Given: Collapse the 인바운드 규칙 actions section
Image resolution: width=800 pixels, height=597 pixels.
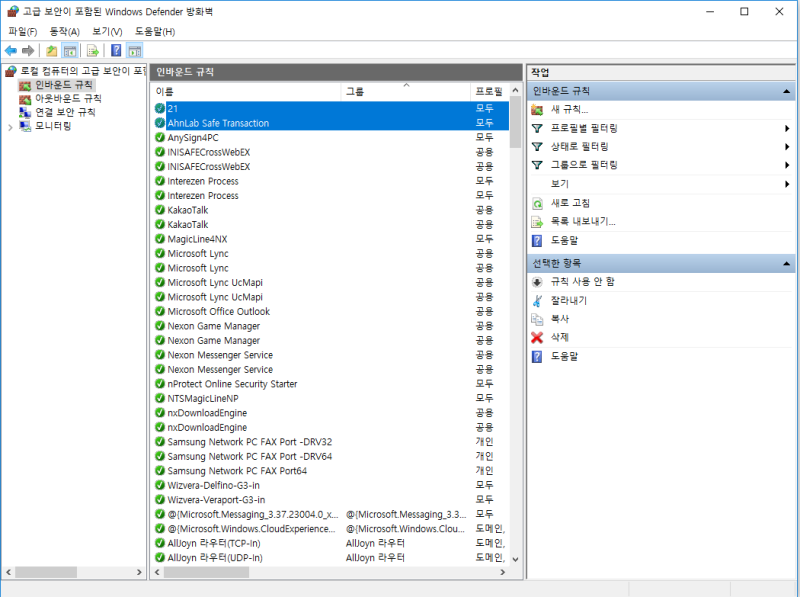Looking at the screenshot, I should click(x=786, y=92).
